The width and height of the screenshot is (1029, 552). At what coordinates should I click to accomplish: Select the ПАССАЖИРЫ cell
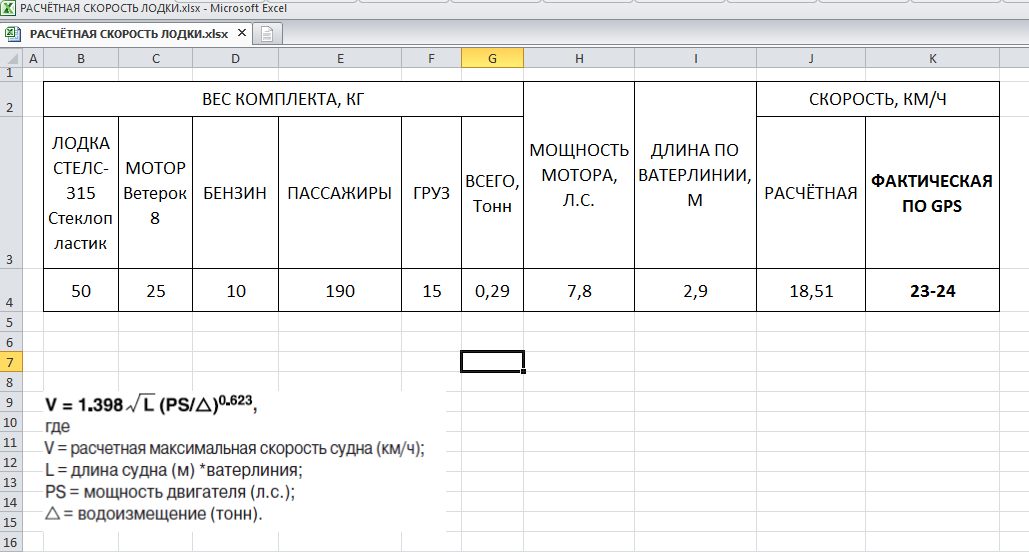click(x=340, y=193)
